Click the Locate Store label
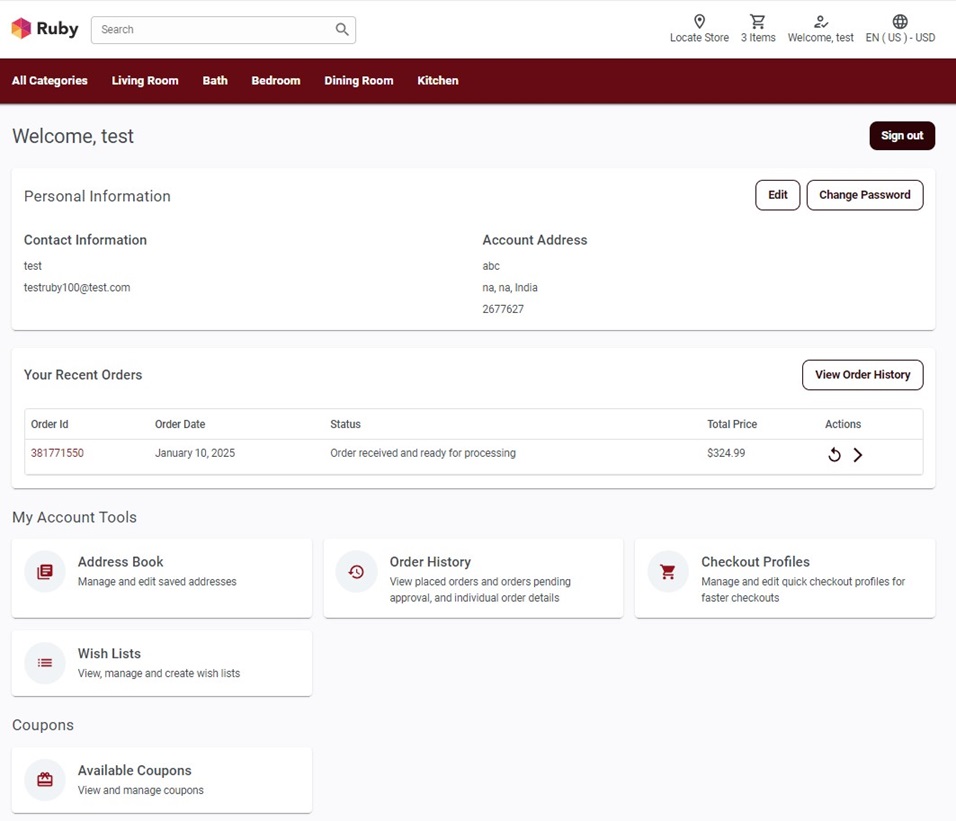 (x=699, y=38)
